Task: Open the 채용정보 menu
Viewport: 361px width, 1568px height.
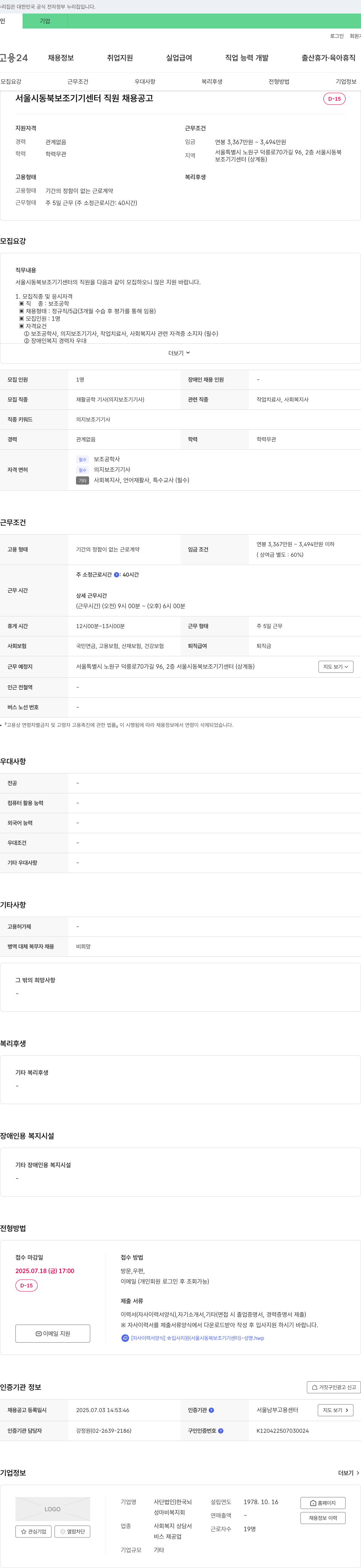Action: point(61,58)
